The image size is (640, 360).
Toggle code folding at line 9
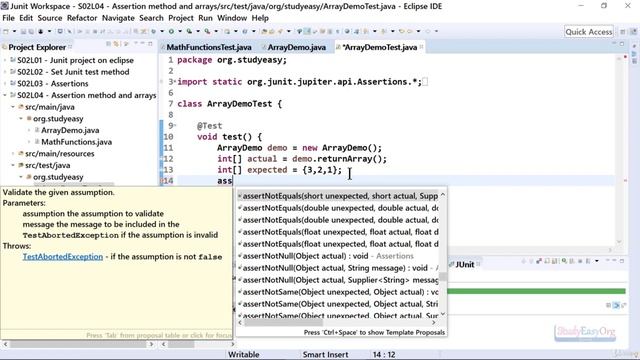(175, 126)
